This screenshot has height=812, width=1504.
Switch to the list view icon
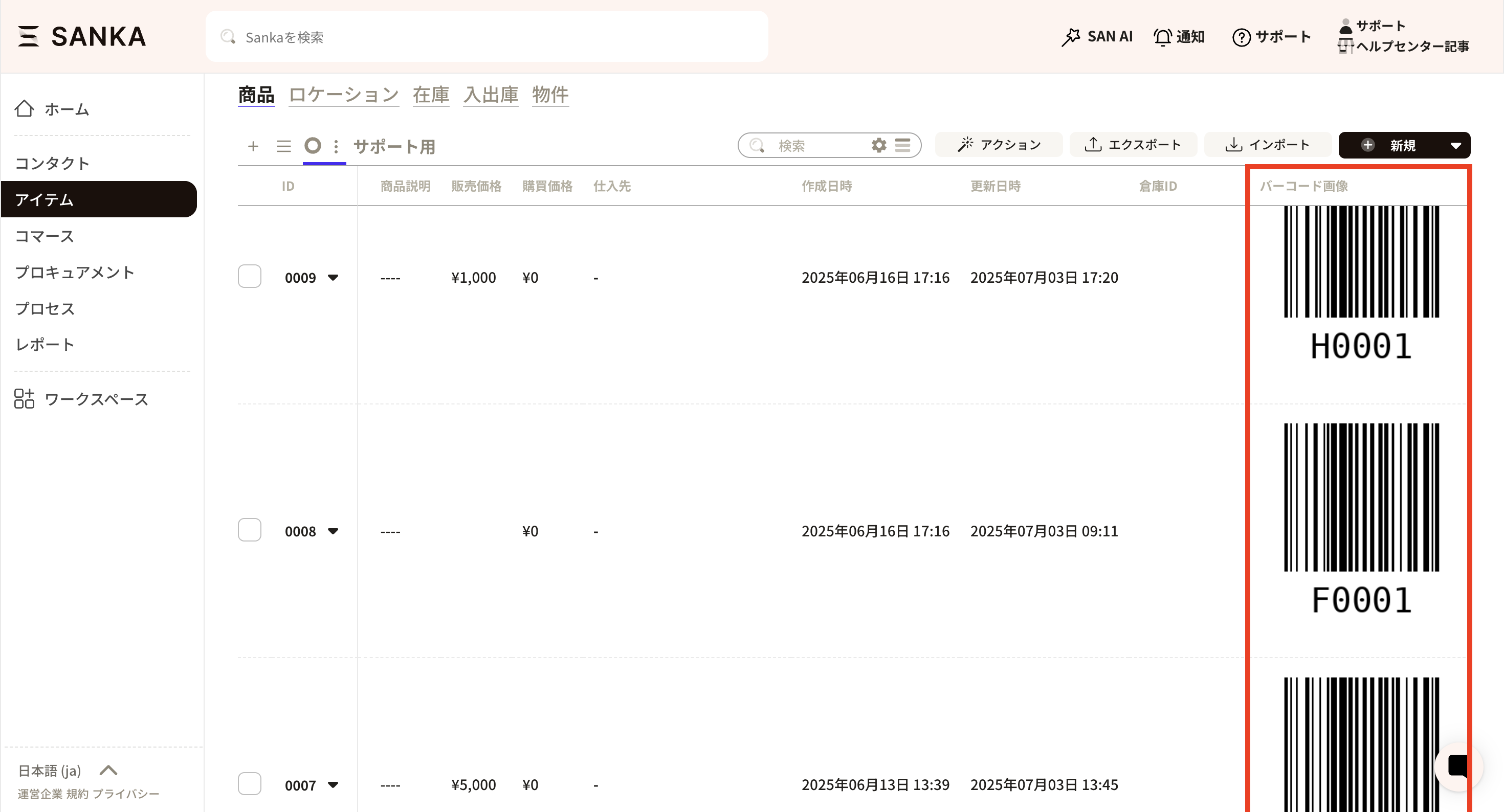coord(284,146)
